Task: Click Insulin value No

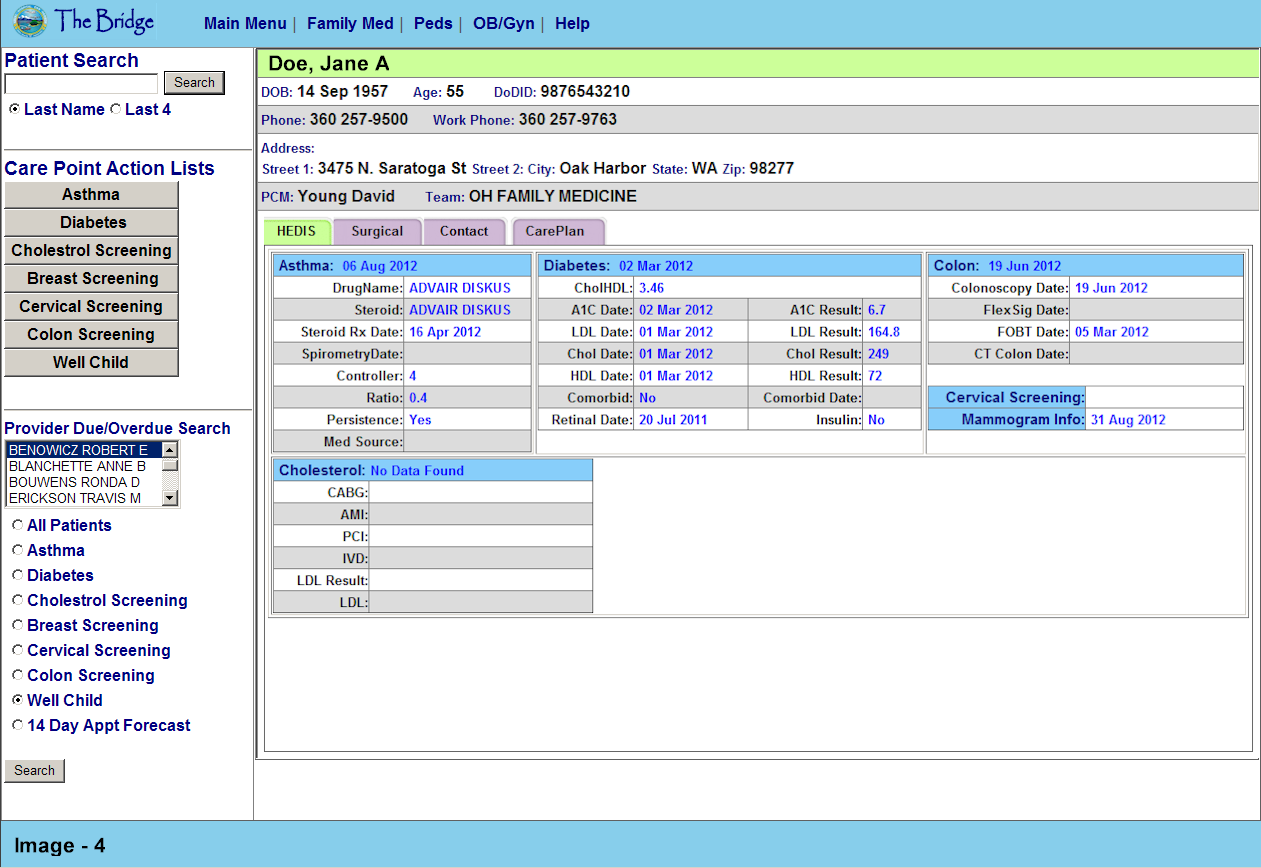Action: click(877, 420)
